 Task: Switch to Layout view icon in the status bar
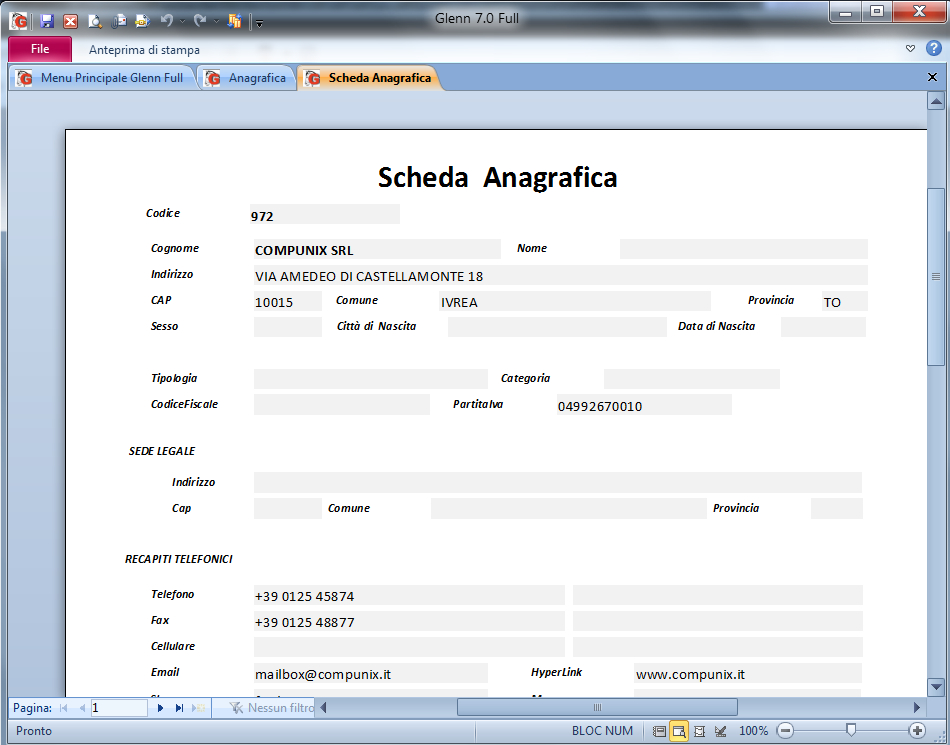point(699,731)
